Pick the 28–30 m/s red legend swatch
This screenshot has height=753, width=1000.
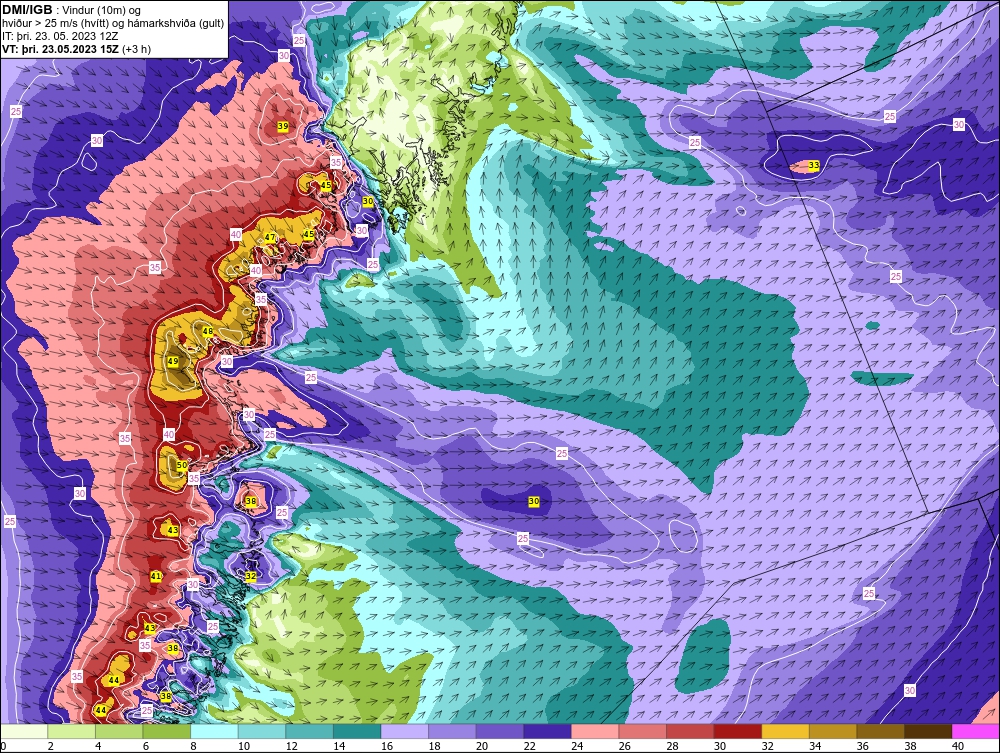tap(690, 731)
